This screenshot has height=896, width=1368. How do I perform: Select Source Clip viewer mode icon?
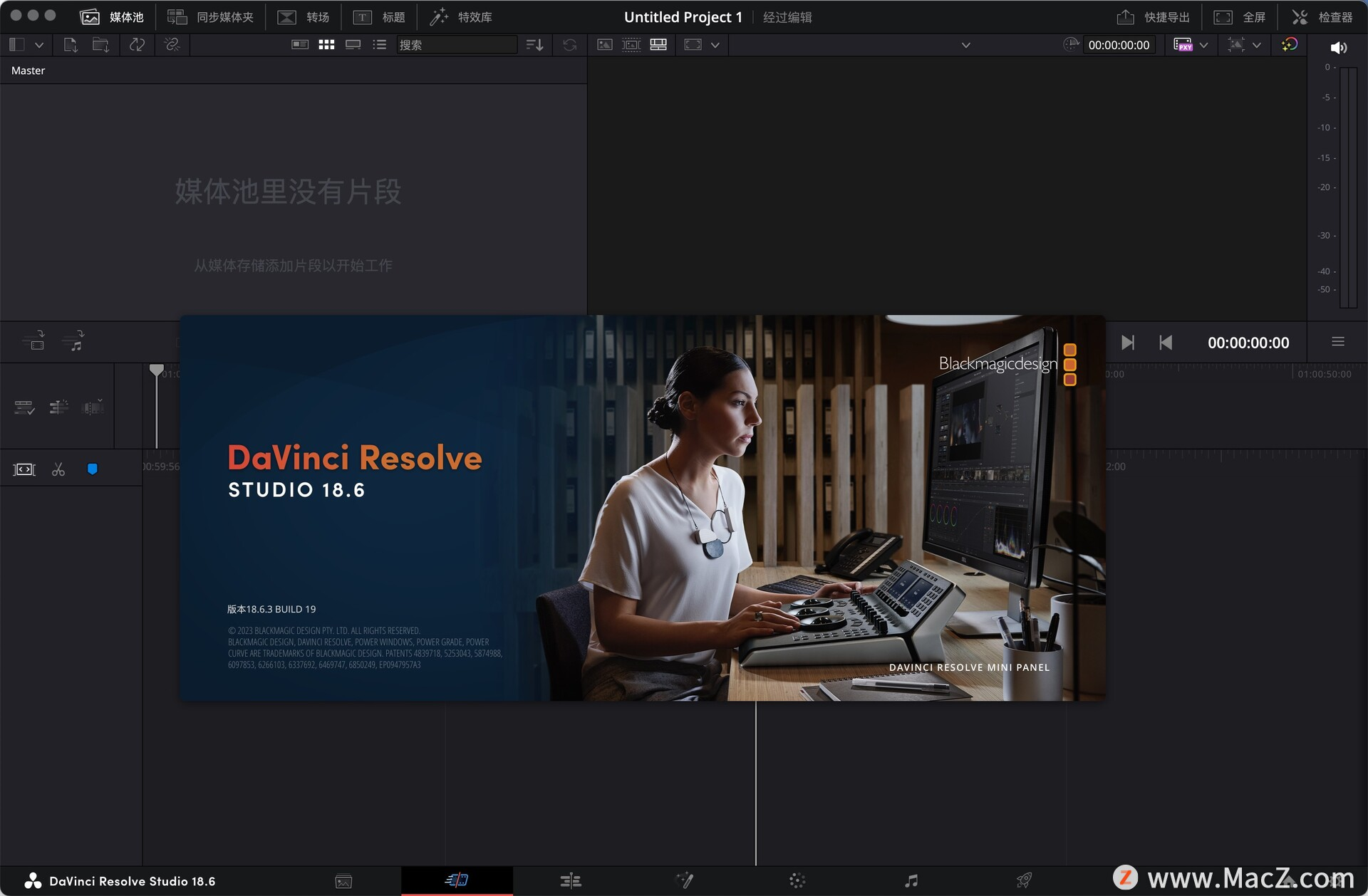click(605, 45)
